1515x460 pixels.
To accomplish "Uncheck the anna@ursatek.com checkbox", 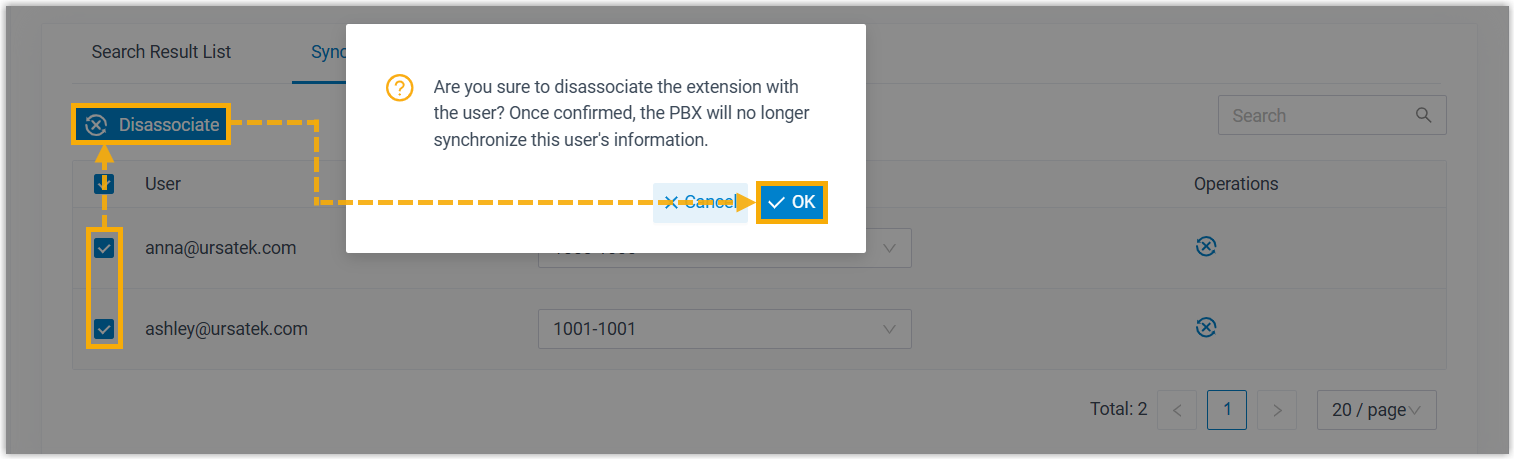I will (x=104, y=247).
